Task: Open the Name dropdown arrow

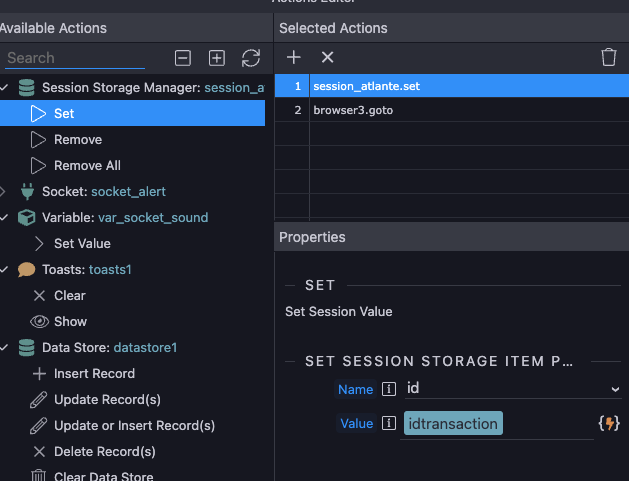Action: [x=615, y=389]
